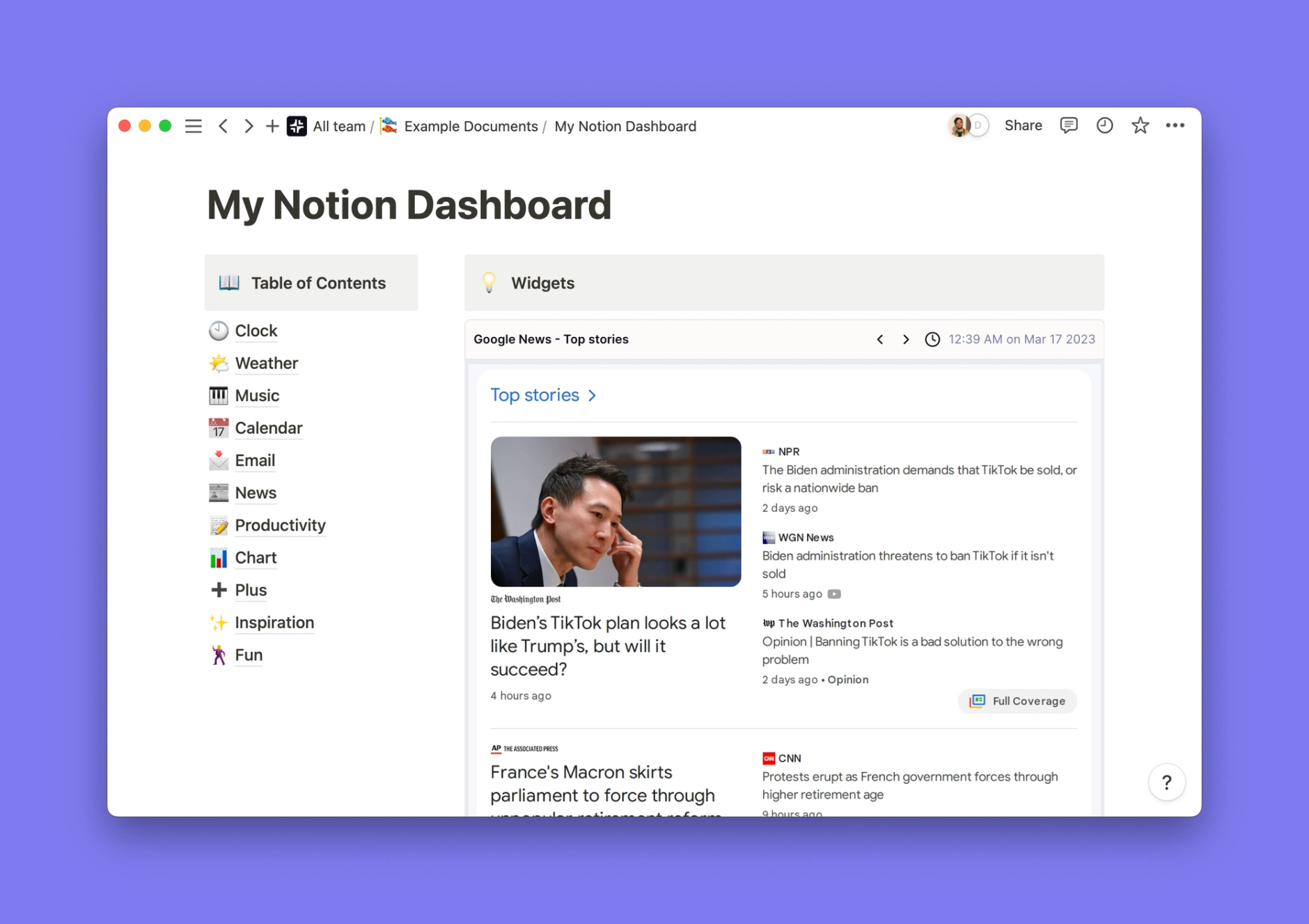Open the Email link
1309x924 pixels.
[x=255, y=460]
